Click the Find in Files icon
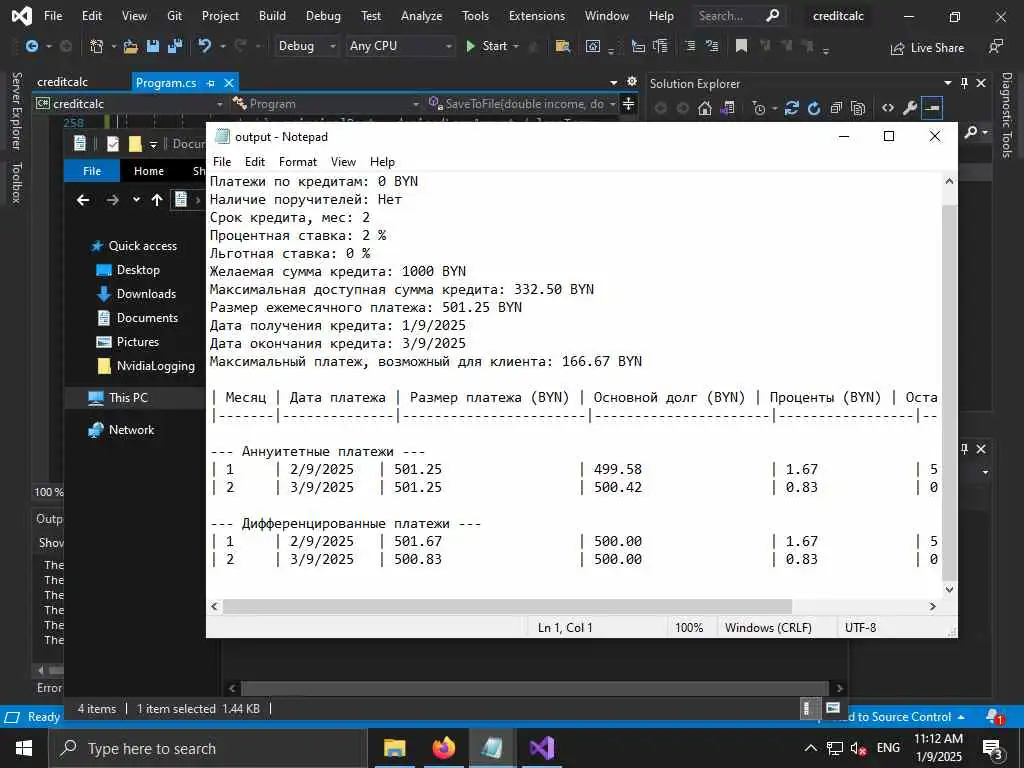 tap(562, 46)
